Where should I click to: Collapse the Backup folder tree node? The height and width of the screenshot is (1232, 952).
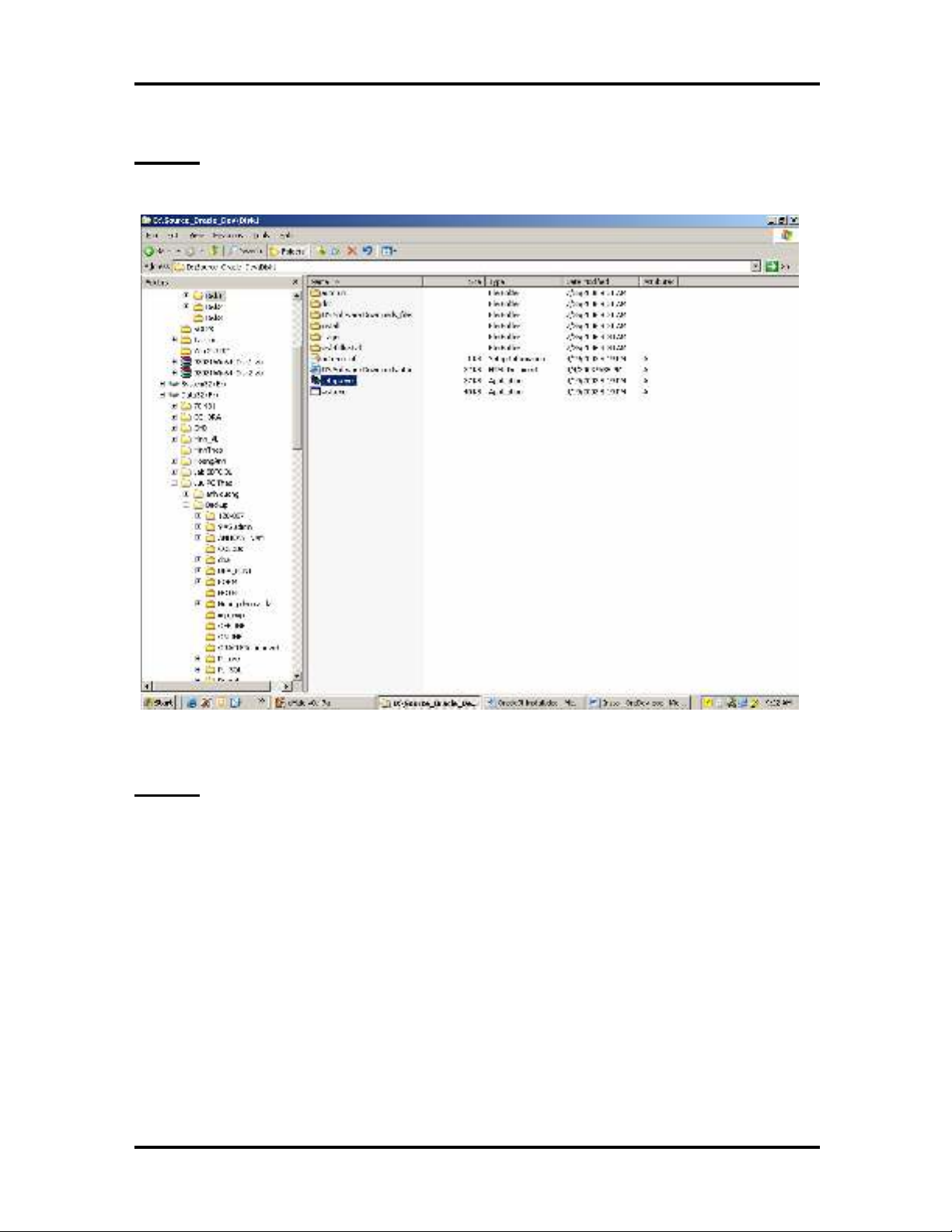pos(187,504)
